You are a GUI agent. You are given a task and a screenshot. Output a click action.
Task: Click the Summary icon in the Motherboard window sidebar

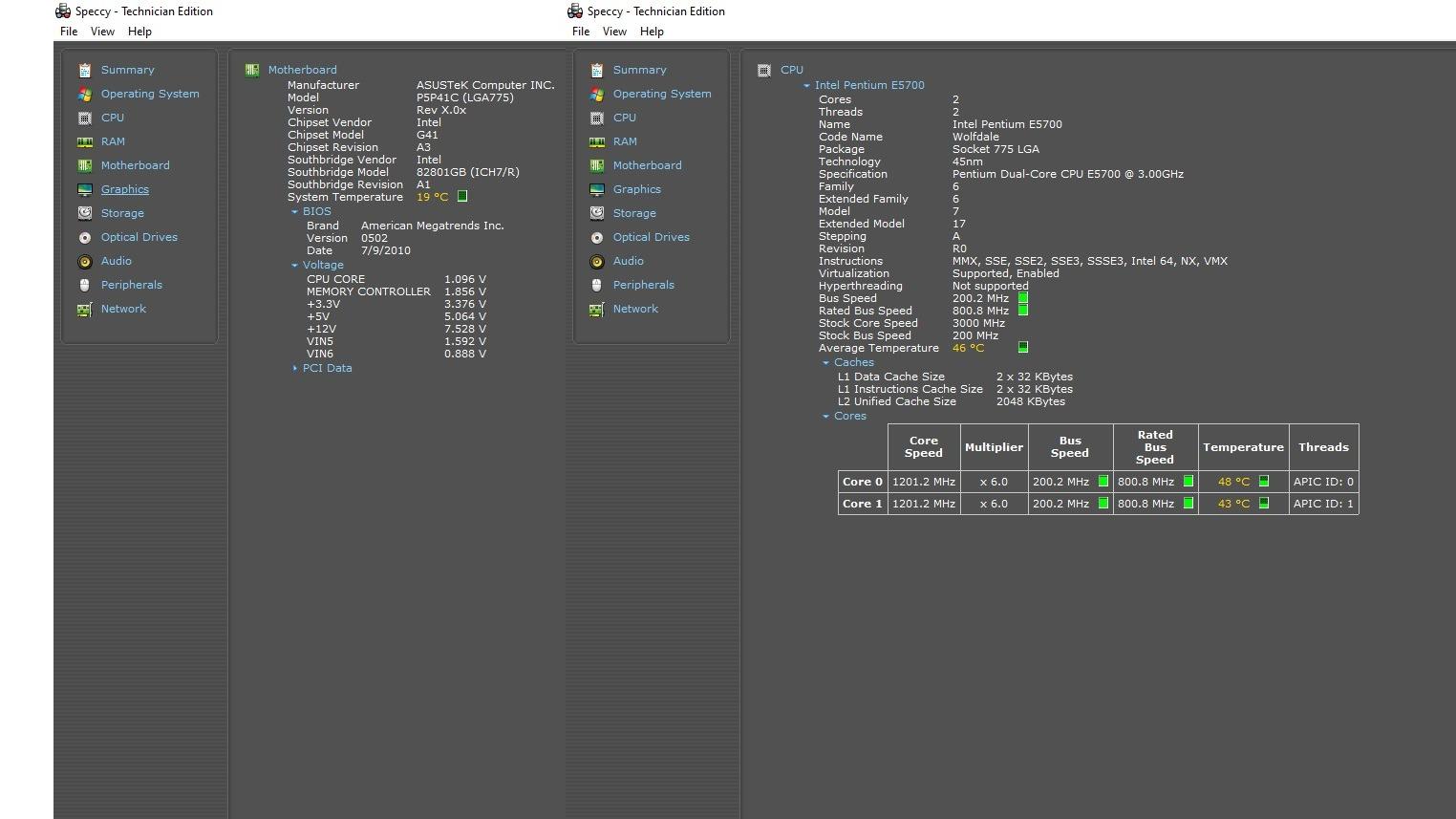85,70
